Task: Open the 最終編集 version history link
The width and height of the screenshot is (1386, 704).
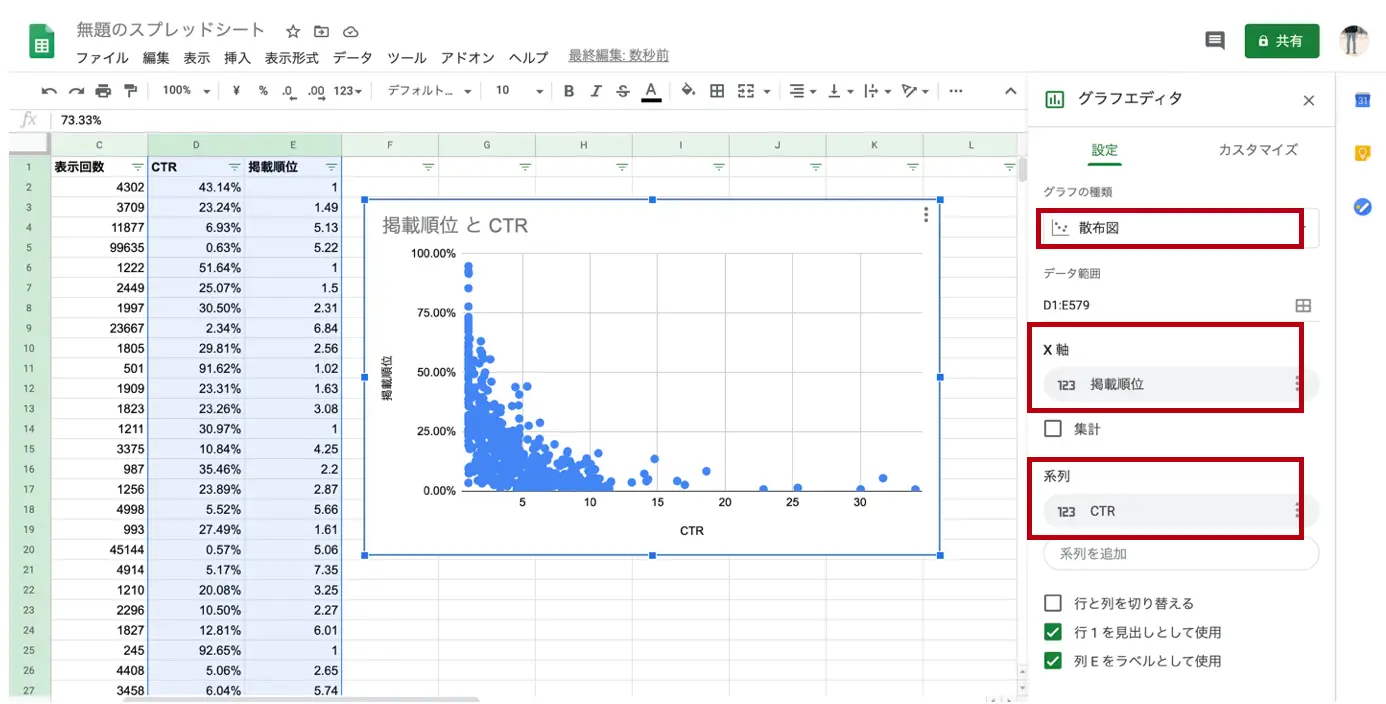Action: coord(619,56)
